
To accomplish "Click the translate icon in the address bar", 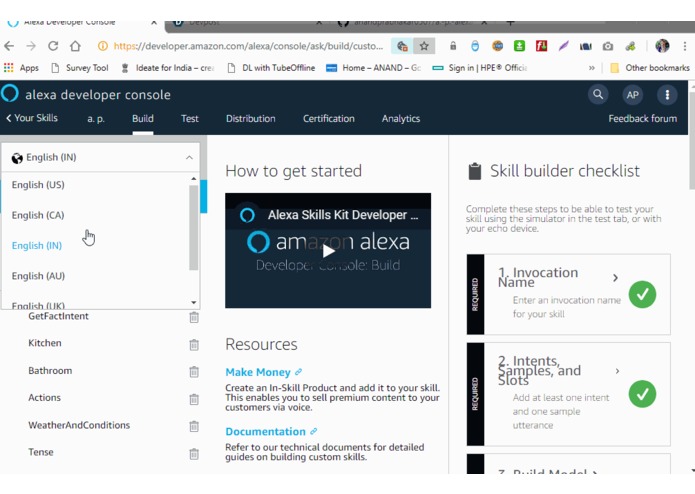I will pyautogui.click(x=402, y=46).
